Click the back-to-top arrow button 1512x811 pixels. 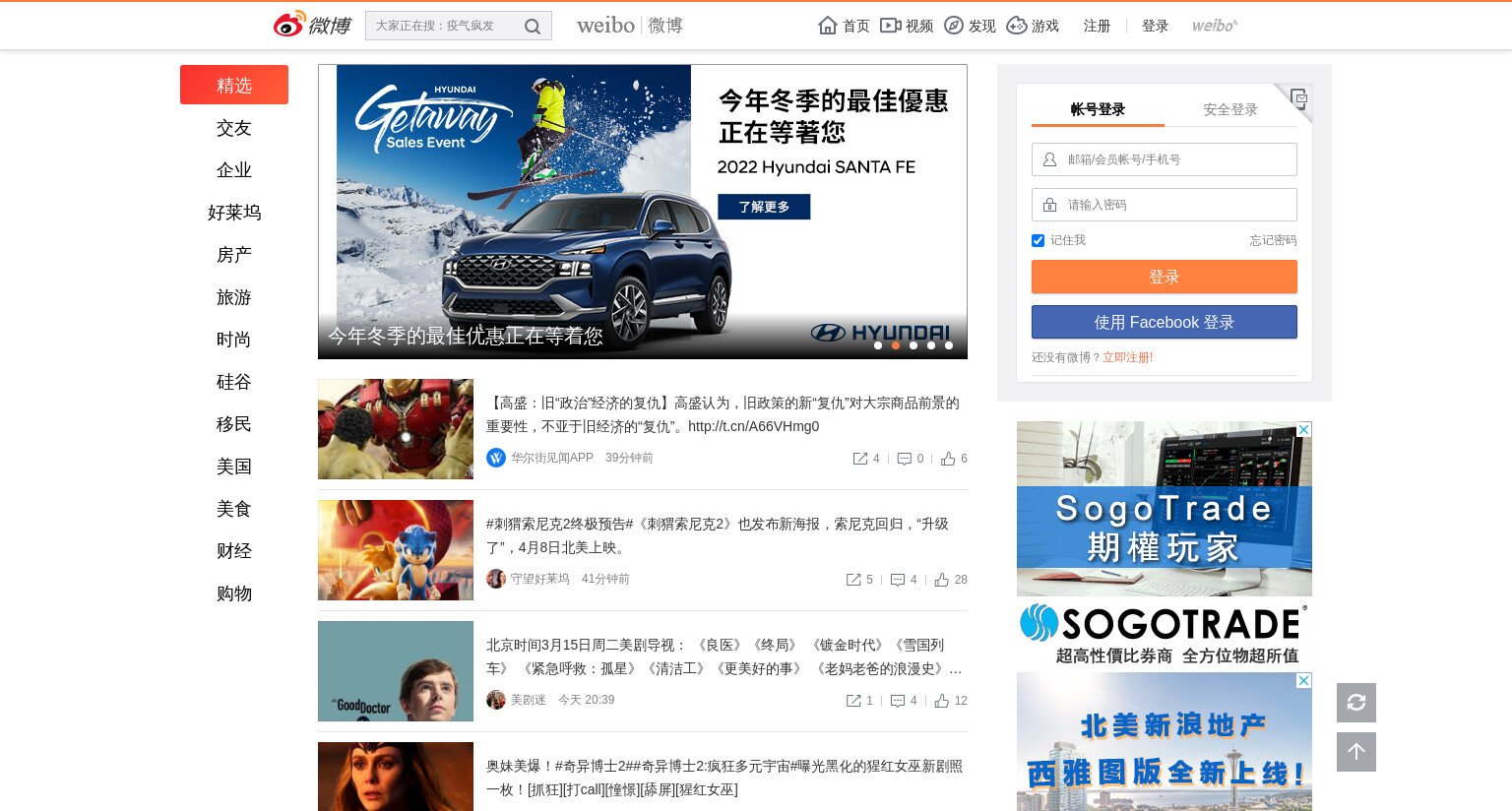coord(1356,752)
